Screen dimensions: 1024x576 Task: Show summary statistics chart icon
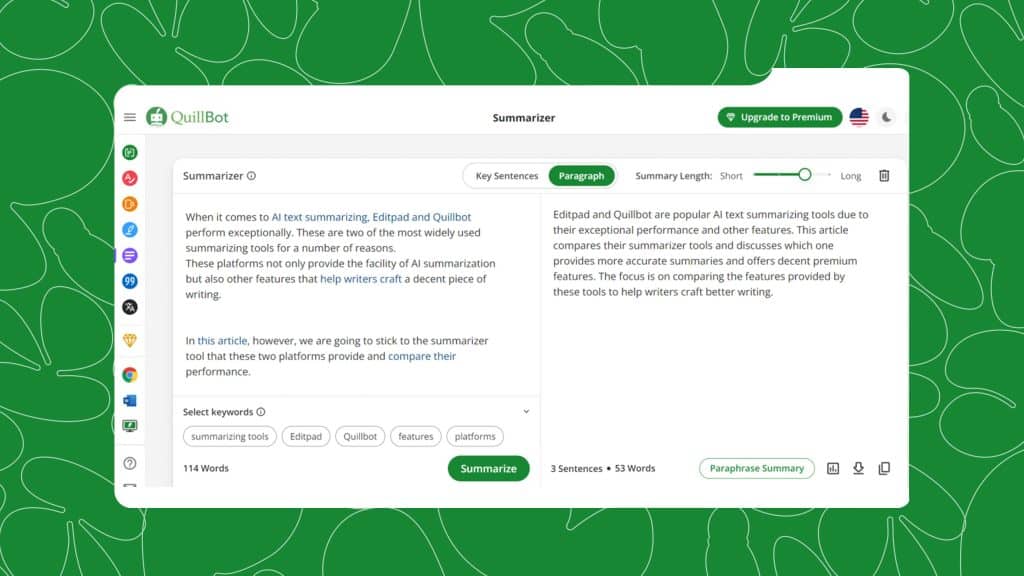[833, 468]
